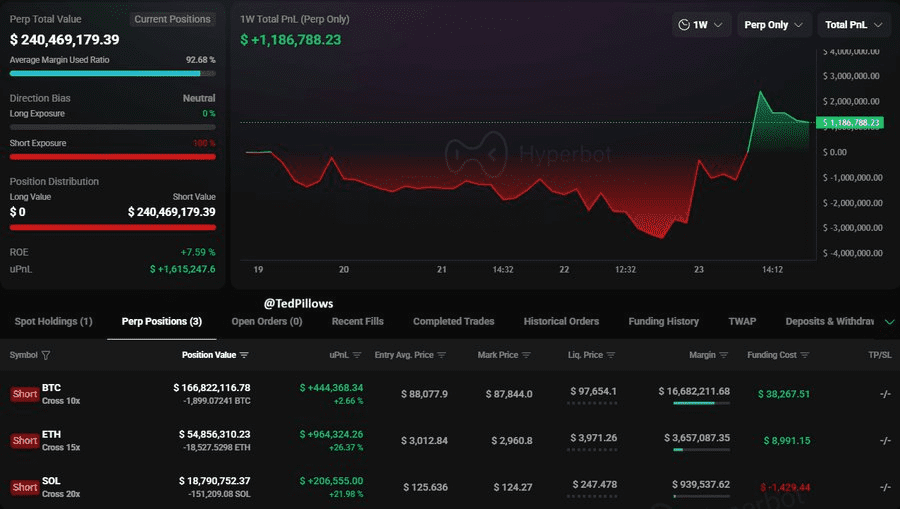Open the Perp Only dropdown
The width and height of the screenshot is (900, 509).
click(773, 25)
